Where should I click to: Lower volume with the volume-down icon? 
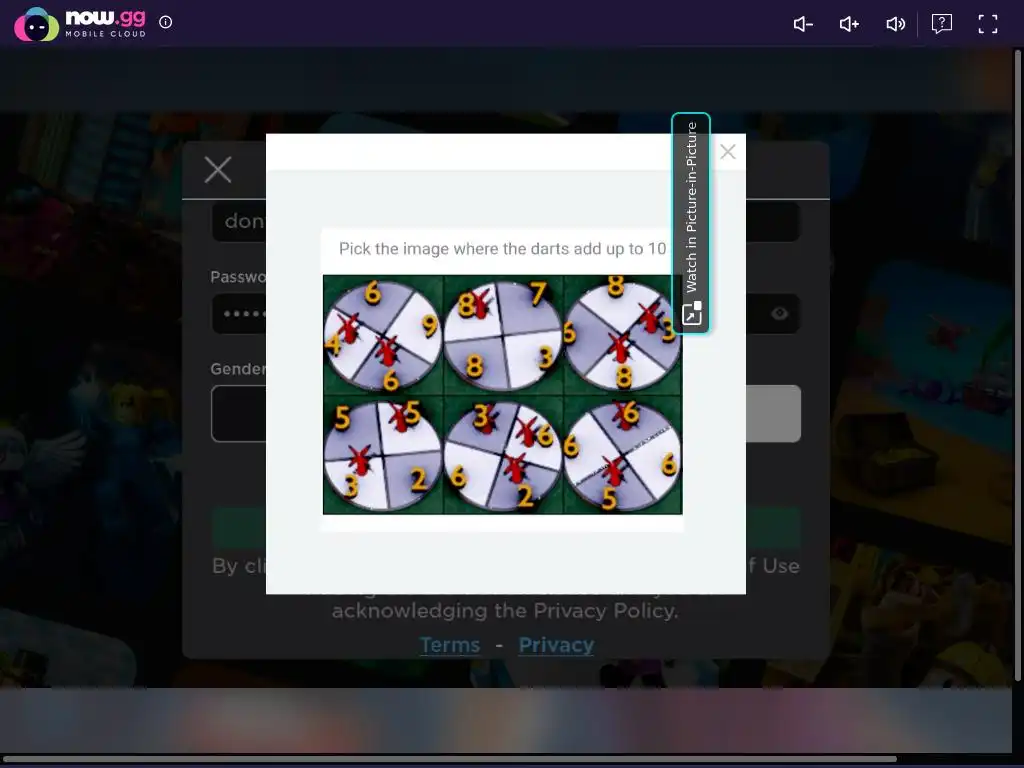(x=803, y=24)
